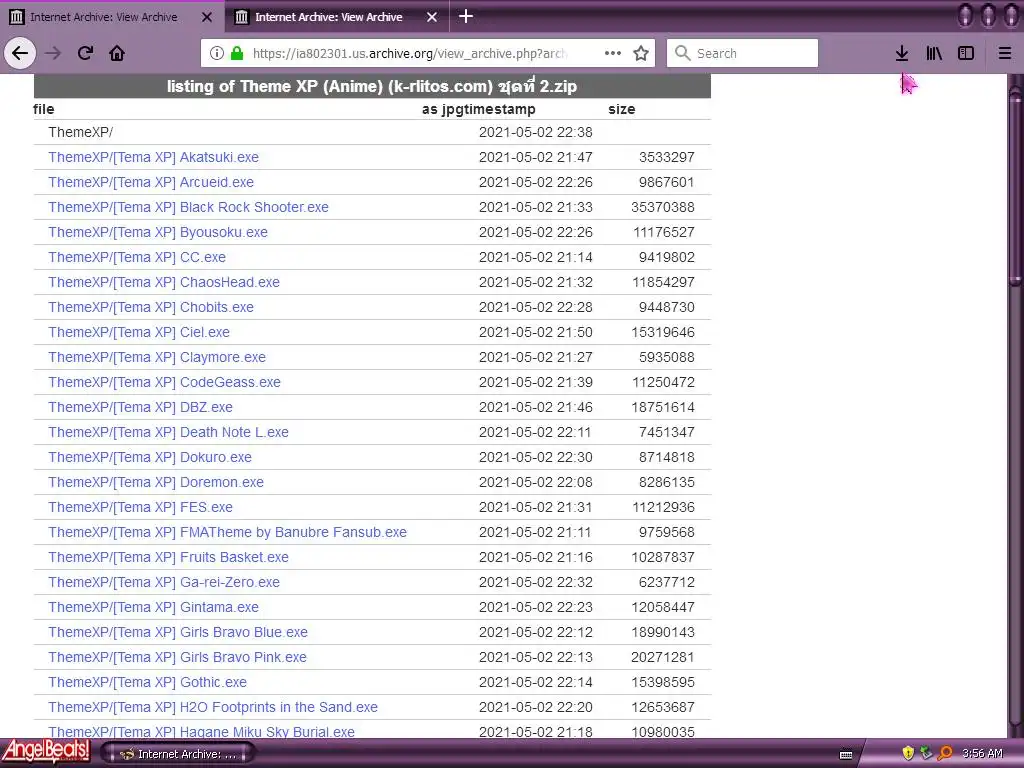Click the Fruits Basket.exe link

click(168, 557)
